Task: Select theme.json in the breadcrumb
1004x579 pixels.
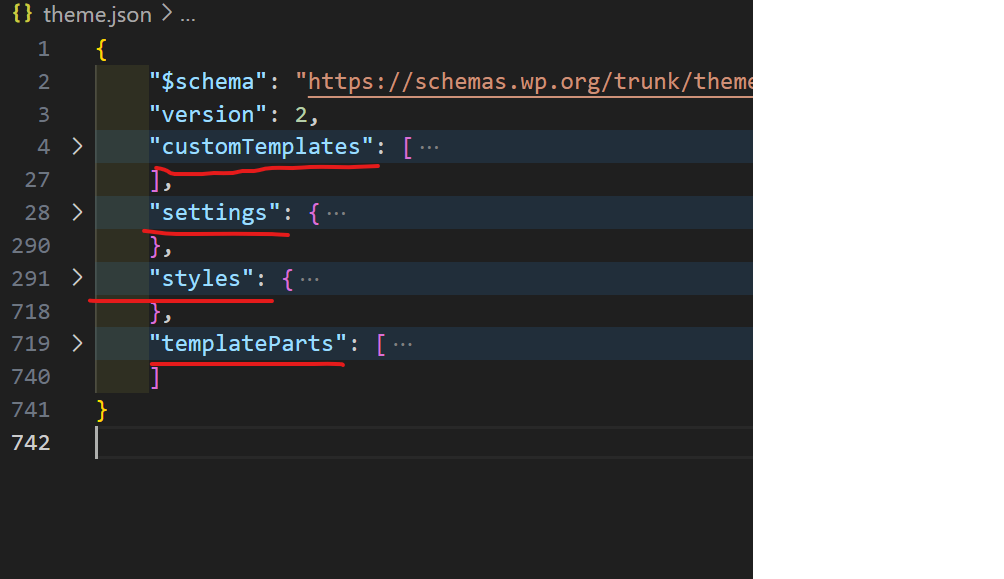Action: tap(97, 15)
